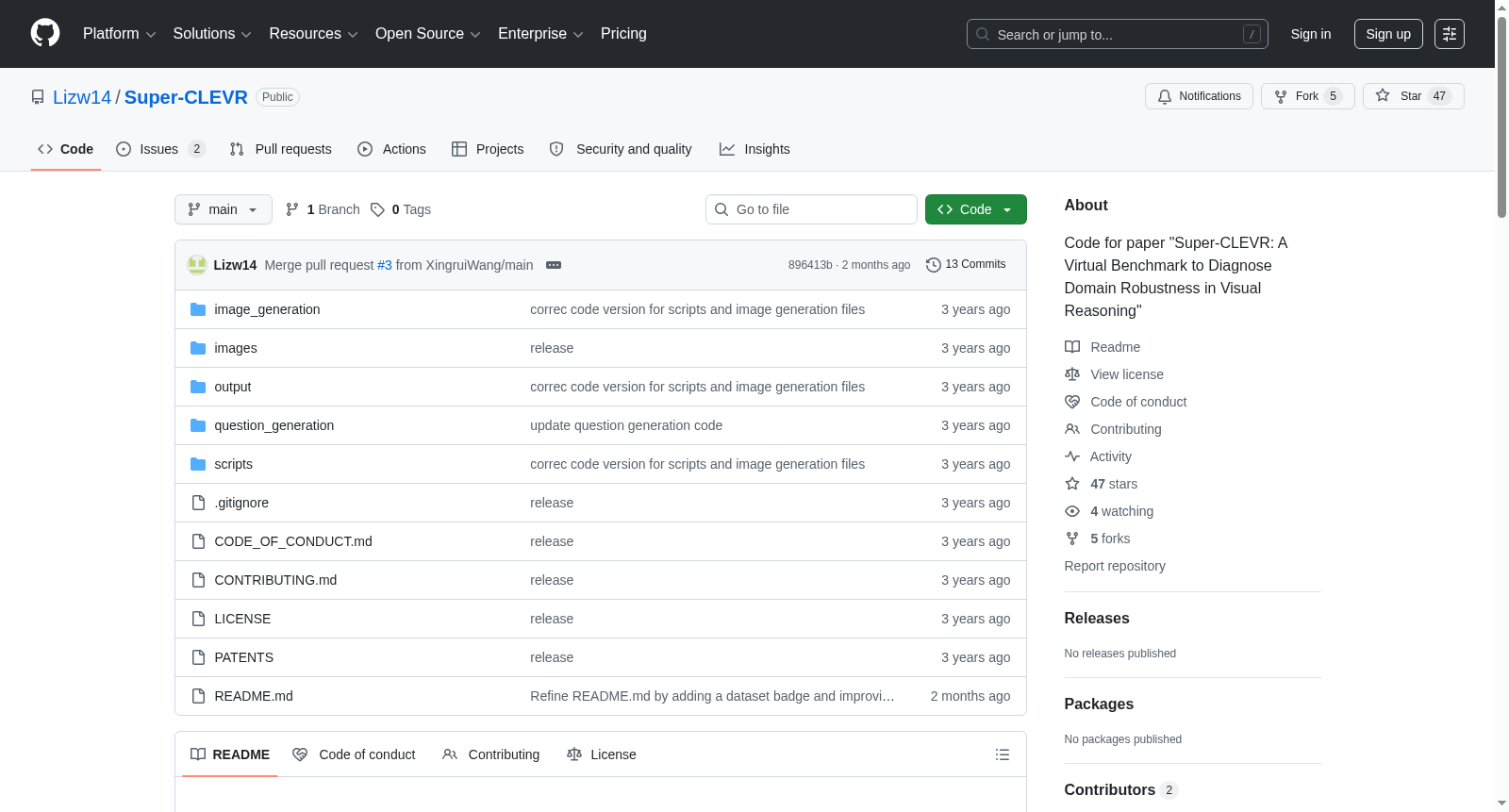Open the Contributors heading link
This screenshot has height=812, width=1509.
(1120, 790)
